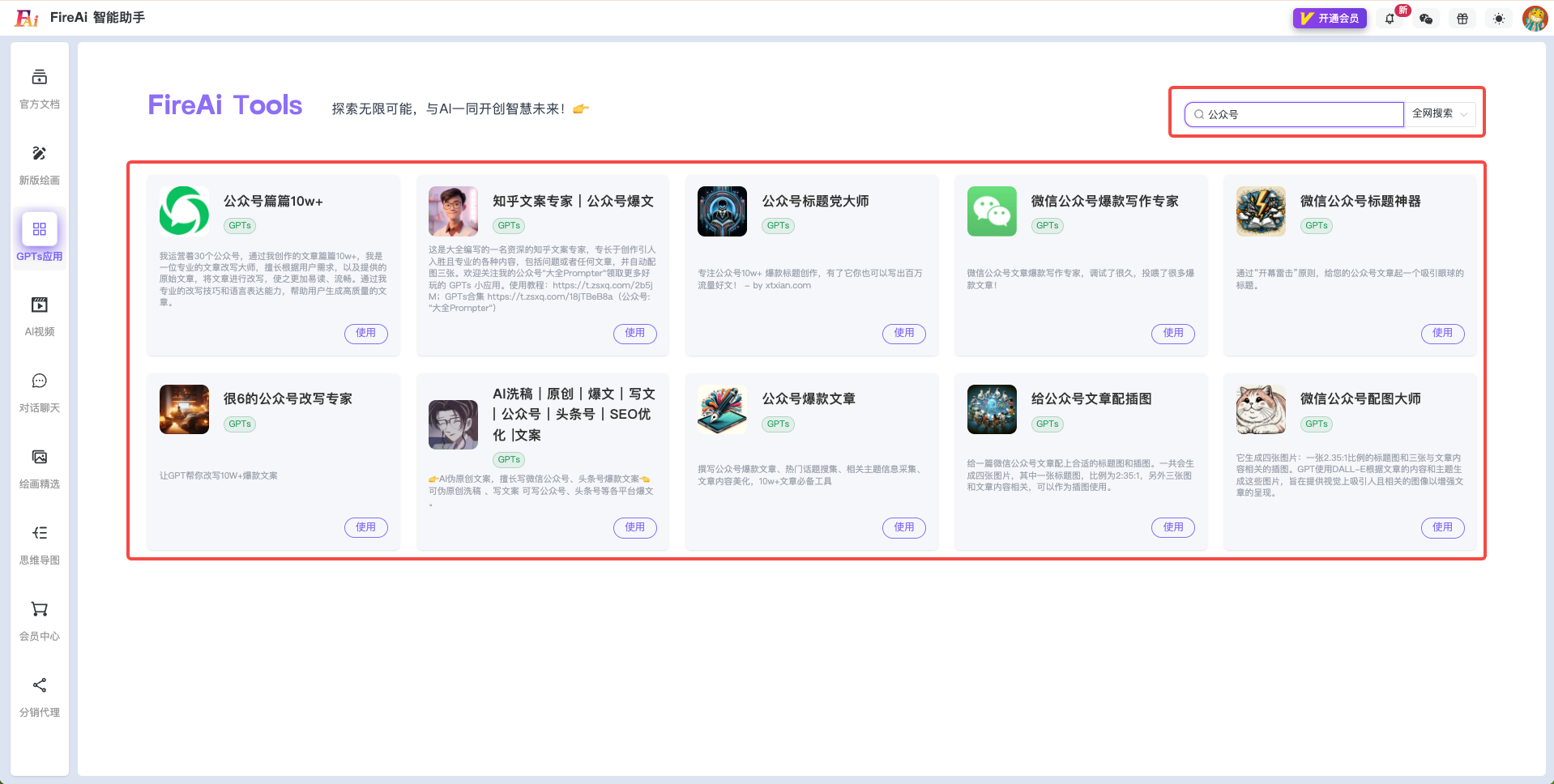Use 微信公众号配图大师 tool
Screen dimensions: 1554x784
[1443, 527]
